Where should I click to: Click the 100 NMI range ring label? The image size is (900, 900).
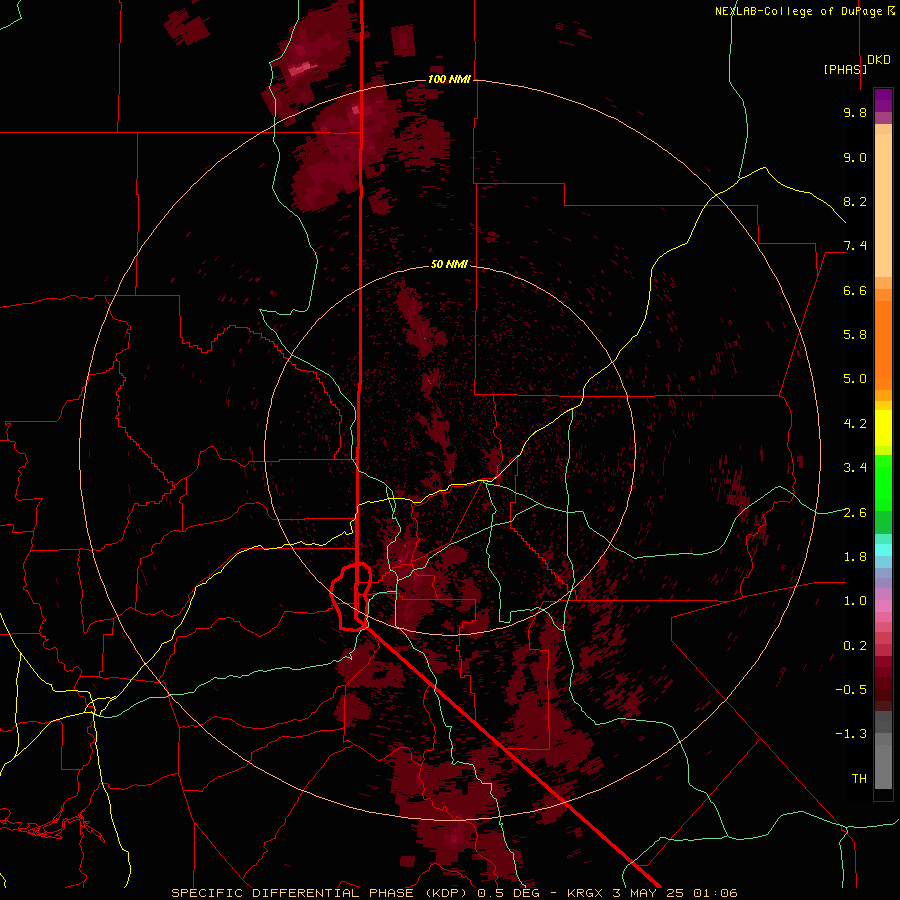449,79
